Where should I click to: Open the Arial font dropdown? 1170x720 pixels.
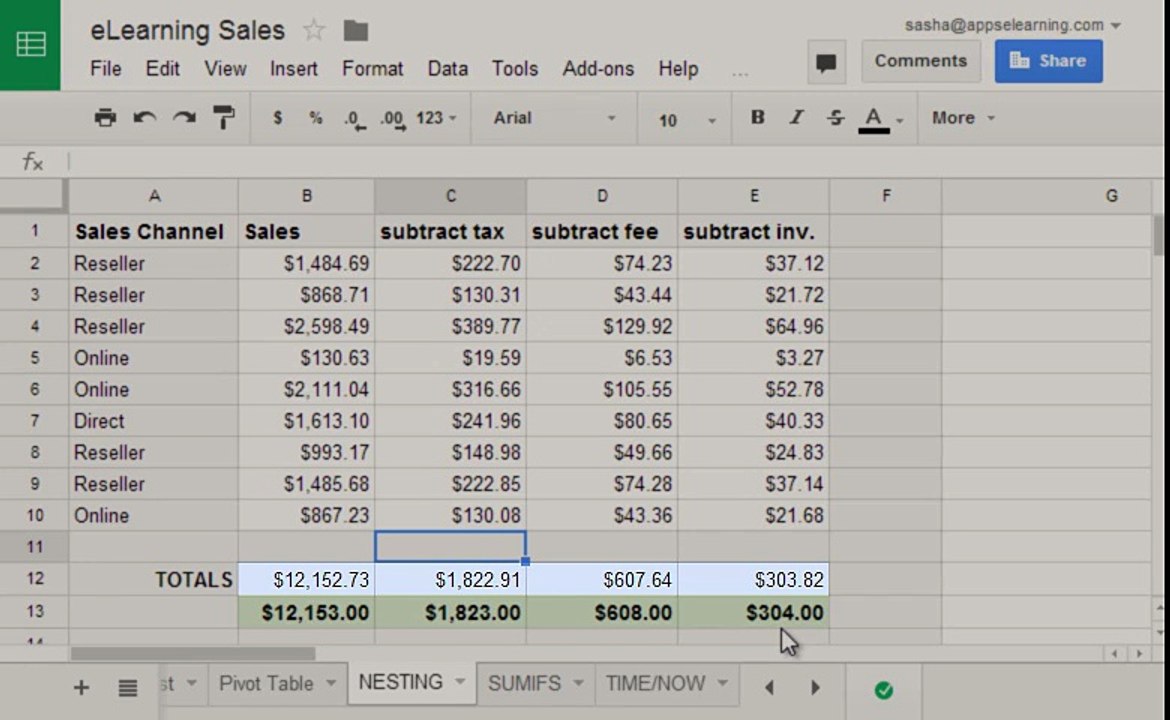coord(554,118)
